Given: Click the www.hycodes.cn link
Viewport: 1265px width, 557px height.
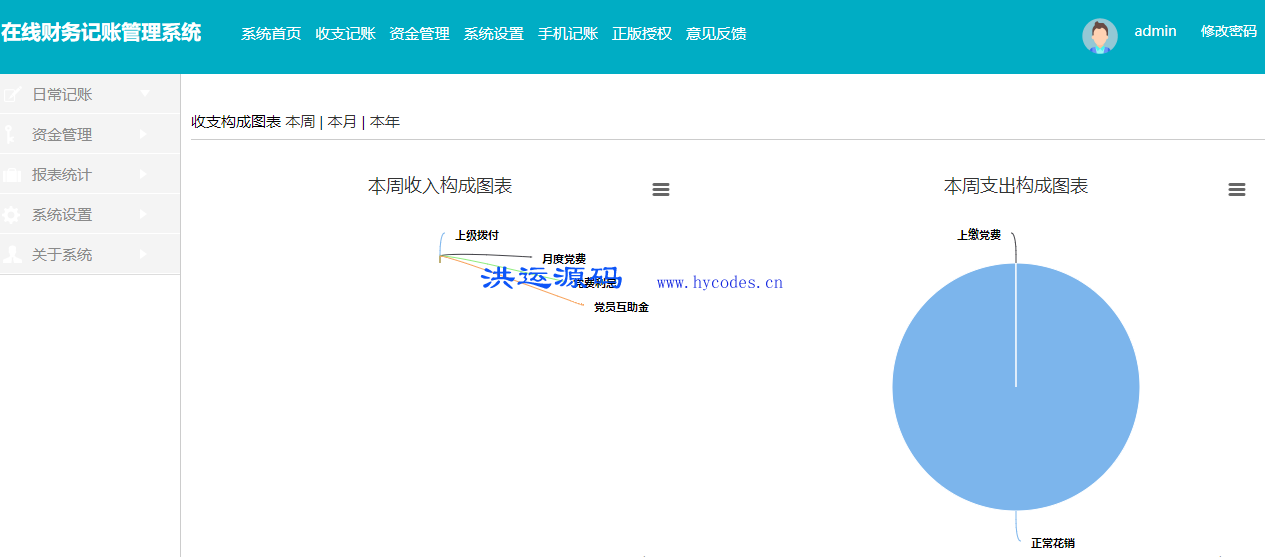Looking at the screenshot, I should coord(720,283).
